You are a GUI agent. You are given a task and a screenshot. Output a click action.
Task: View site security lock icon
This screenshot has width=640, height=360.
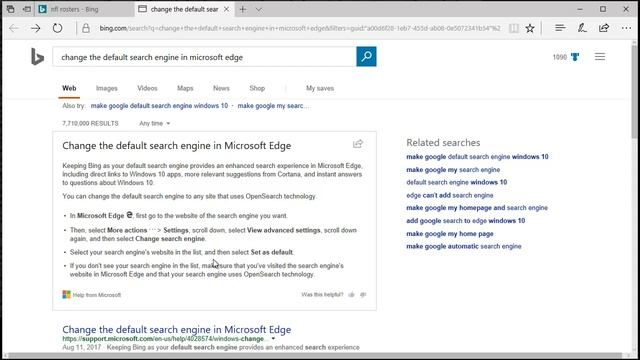[x=86, y=28]
